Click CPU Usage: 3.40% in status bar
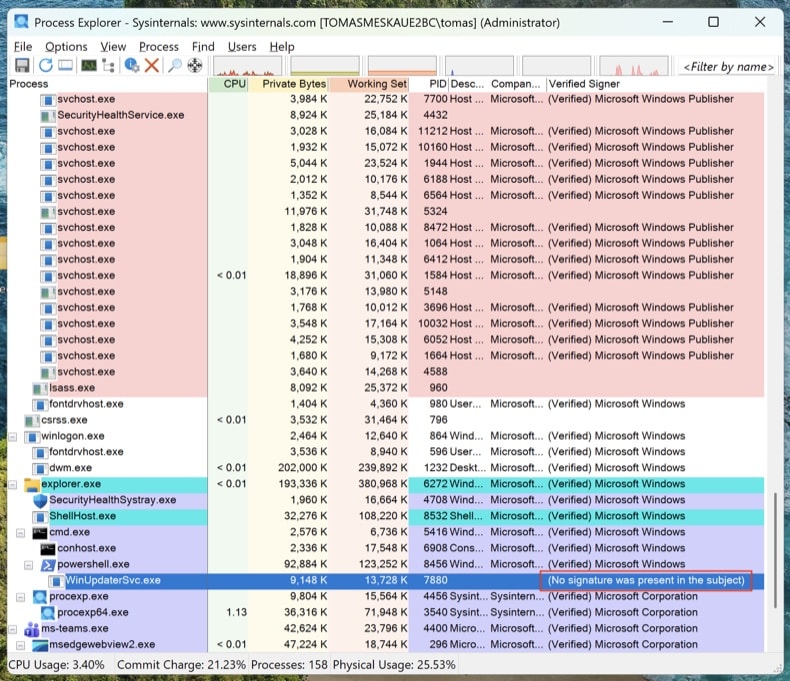790x681 pixels. coord(56,665)
